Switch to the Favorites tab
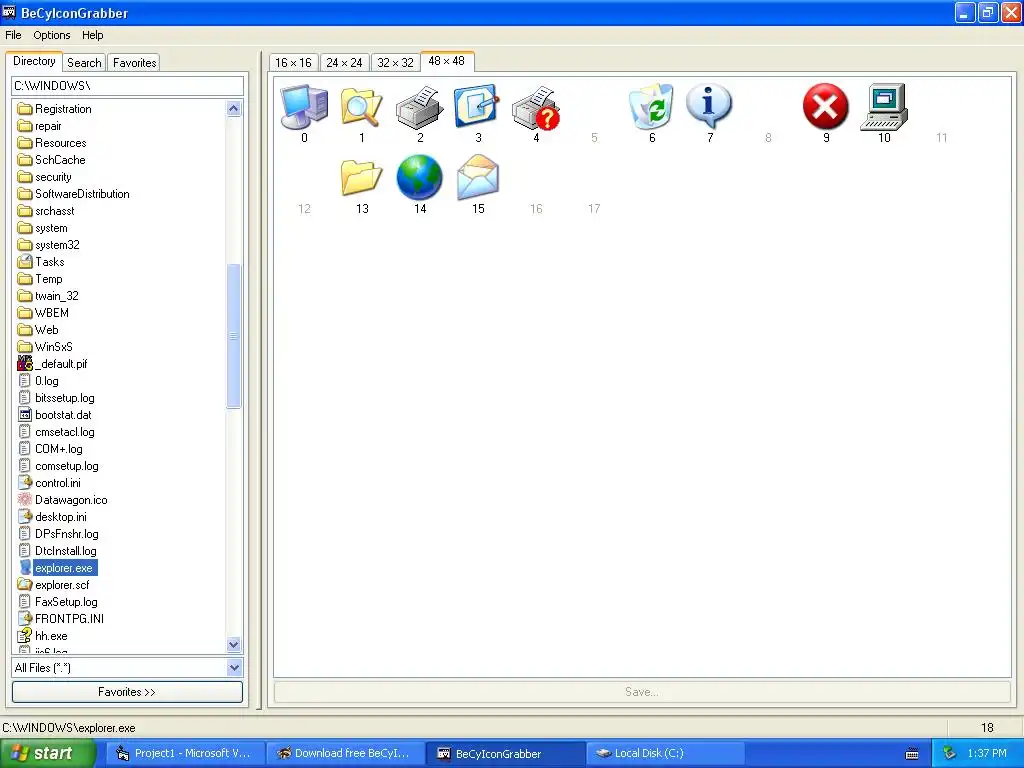The height and width of the screenshot is (768, 1024). 135,63
